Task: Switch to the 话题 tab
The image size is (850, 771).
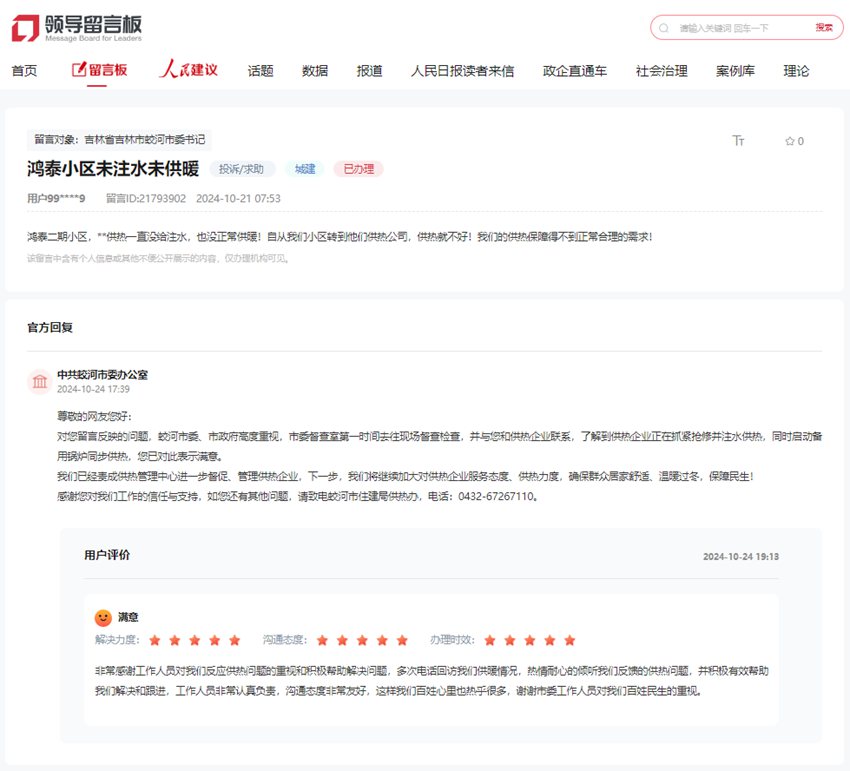Action: pyautogui.click(x=259, y=70)
